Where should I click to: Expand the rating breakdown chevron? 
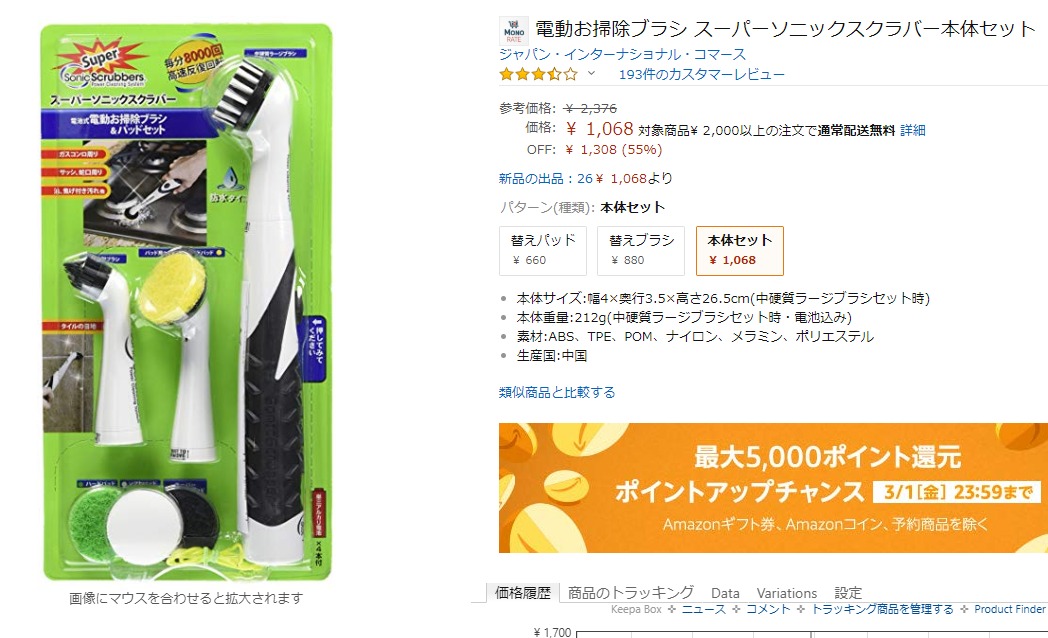click(x=591, y=73)
